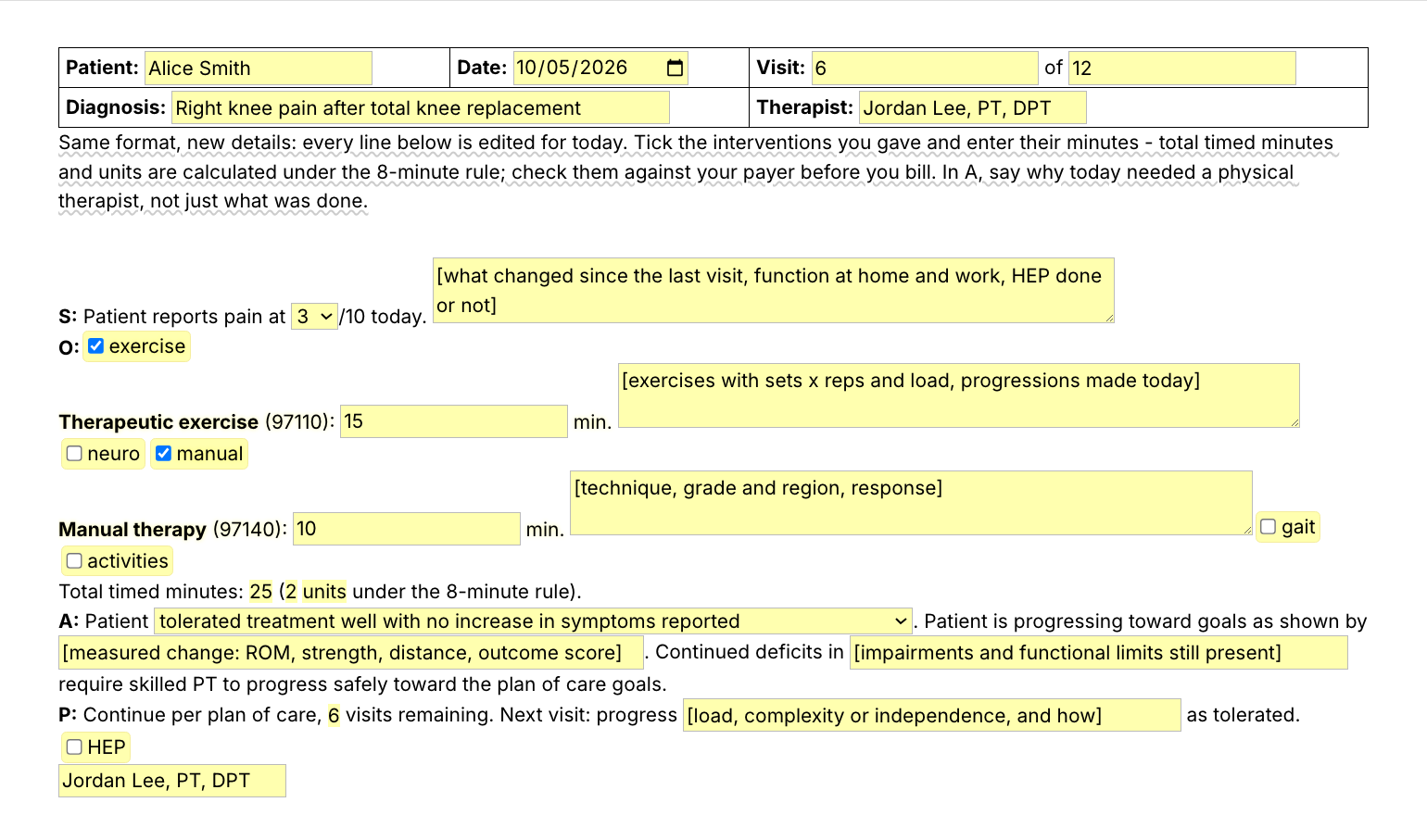This screenshot has width=1427, height=840.
Task: Select the 'Total timed minutes:' text
Action: pyautogui.click(x=151, y=592)
